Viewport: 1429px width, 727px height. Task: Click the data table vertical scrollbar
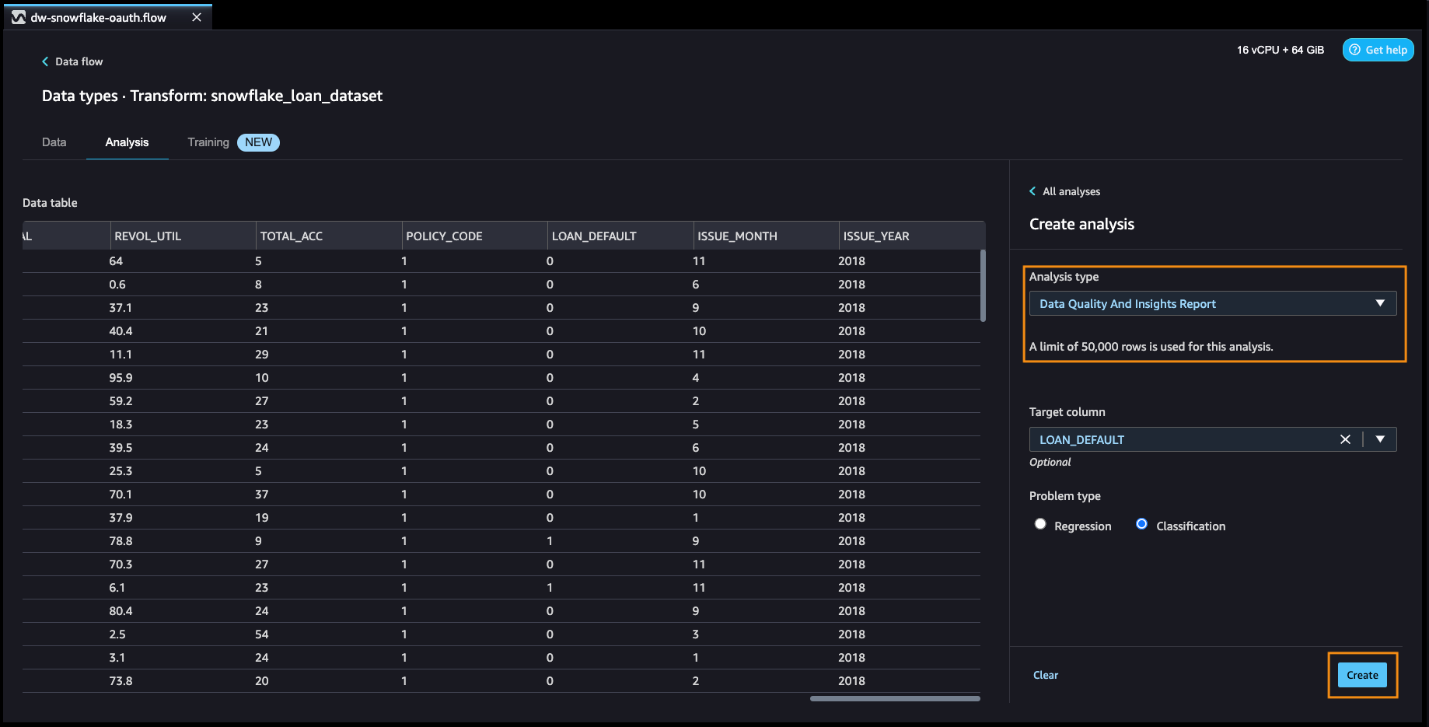coord(984,285)
